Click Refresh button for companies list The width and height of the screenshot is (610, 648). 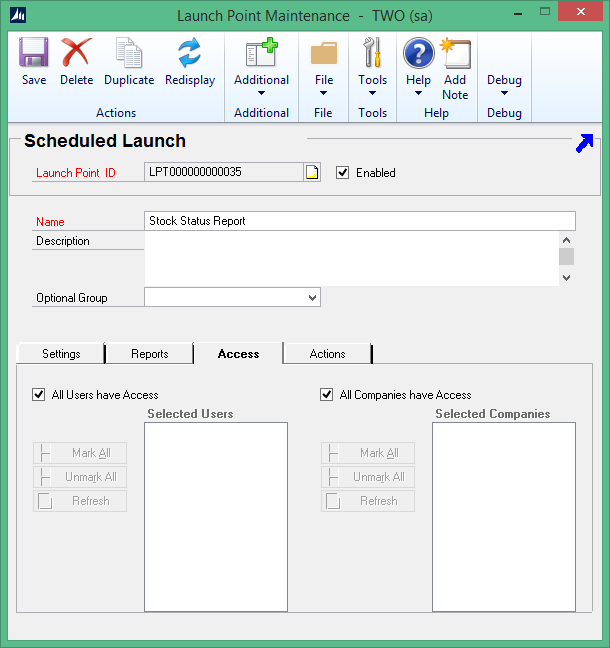tap(368, 501)
